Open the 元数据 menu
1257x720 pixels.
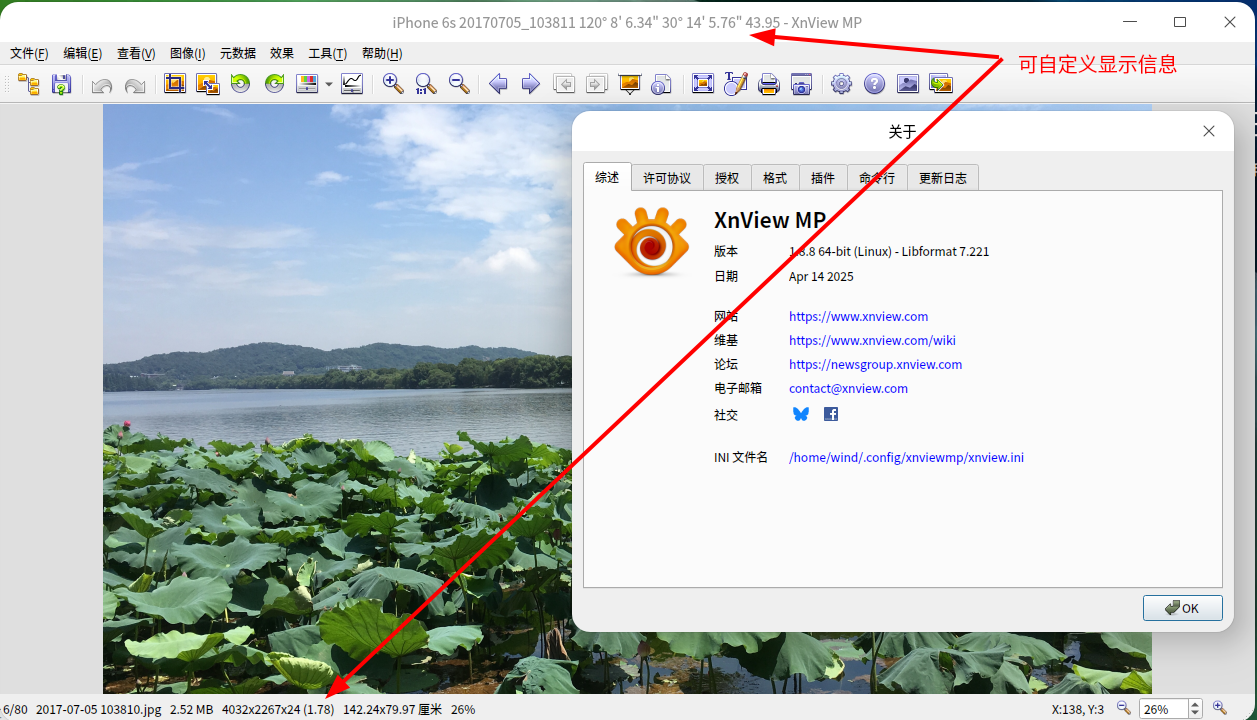(x=238, y=54)
